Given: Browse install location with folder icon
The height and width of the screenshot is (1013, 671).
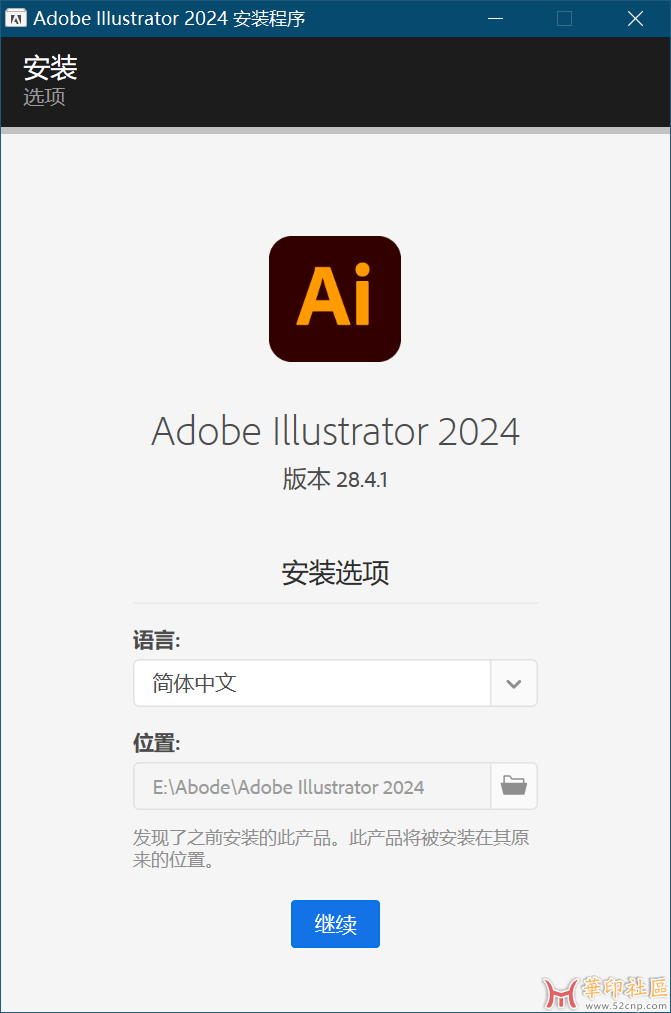Looking at the screenshot, I should (x=514, y=786).
